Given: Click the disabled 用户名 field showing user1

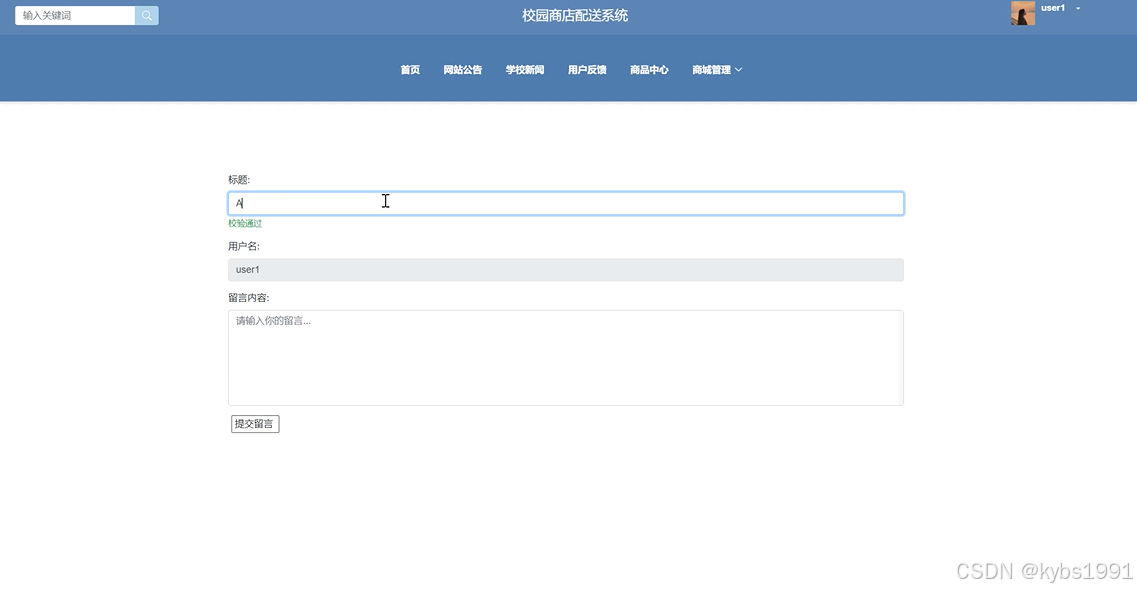Looking at the screenshot, I should point(566,270).
